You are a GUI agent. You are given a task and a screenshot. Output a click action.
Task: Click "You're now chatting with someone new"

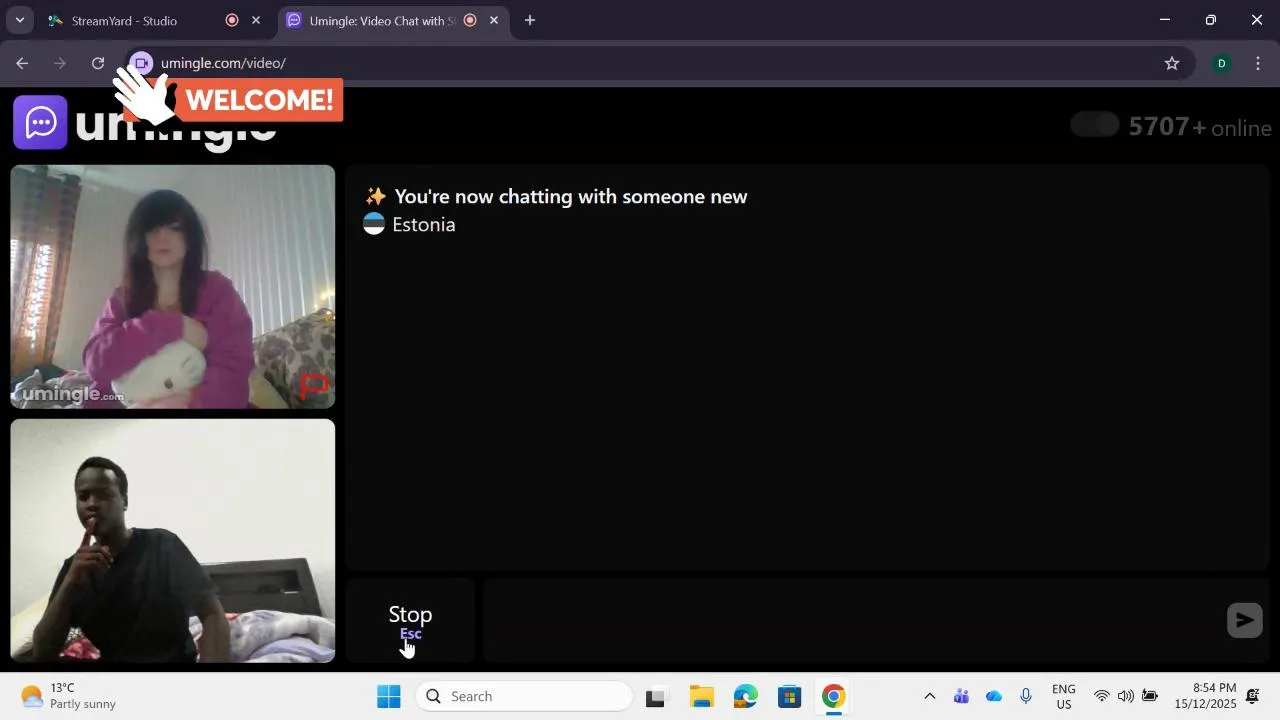(x=571, y=196)
